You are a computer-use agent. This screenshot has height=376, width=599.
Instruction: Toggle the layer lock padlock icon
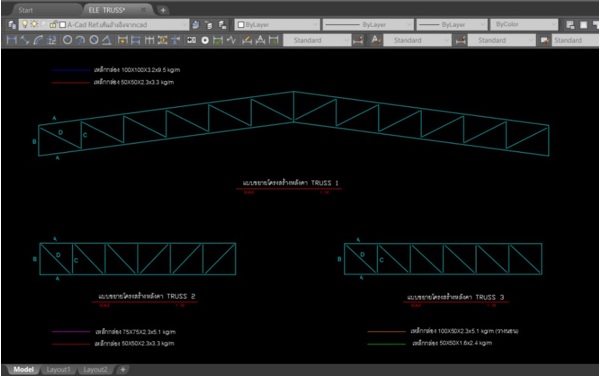coord(53,24)
